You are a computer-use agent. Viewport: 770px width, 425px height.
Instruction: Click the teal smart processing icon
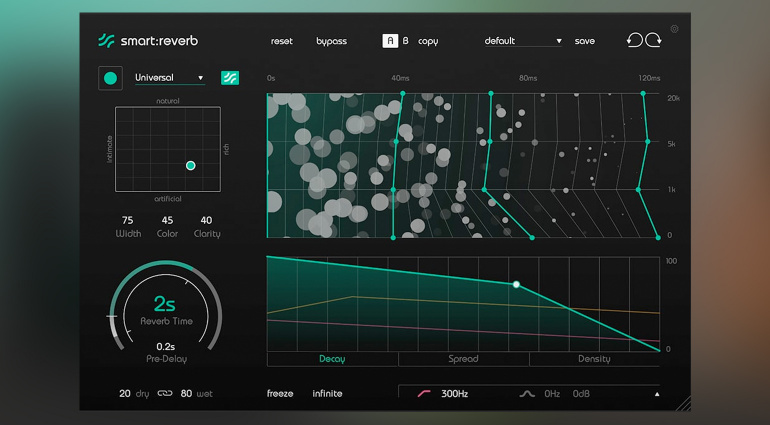(230, 78)
